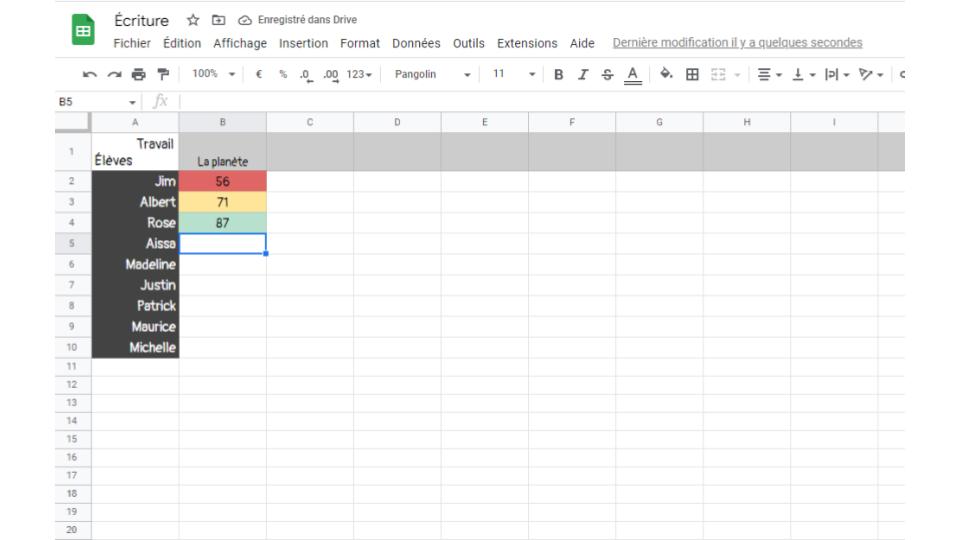Click the redo arrow icon
Image resolution: width=960 pixels, height=540 pixels.
[113, 74]
